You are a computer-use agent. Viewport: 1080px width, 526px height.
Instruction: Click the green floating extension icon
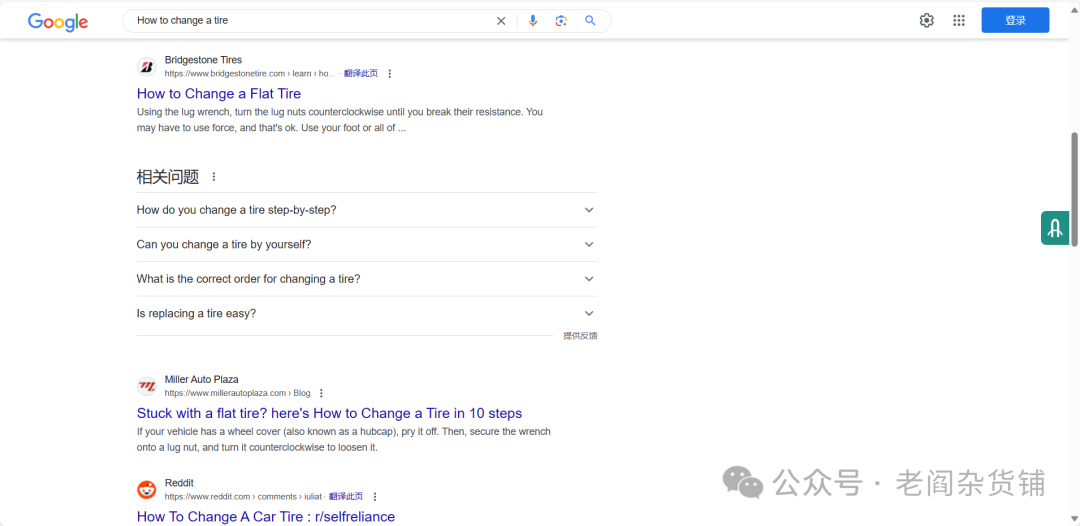(1055, 228)
